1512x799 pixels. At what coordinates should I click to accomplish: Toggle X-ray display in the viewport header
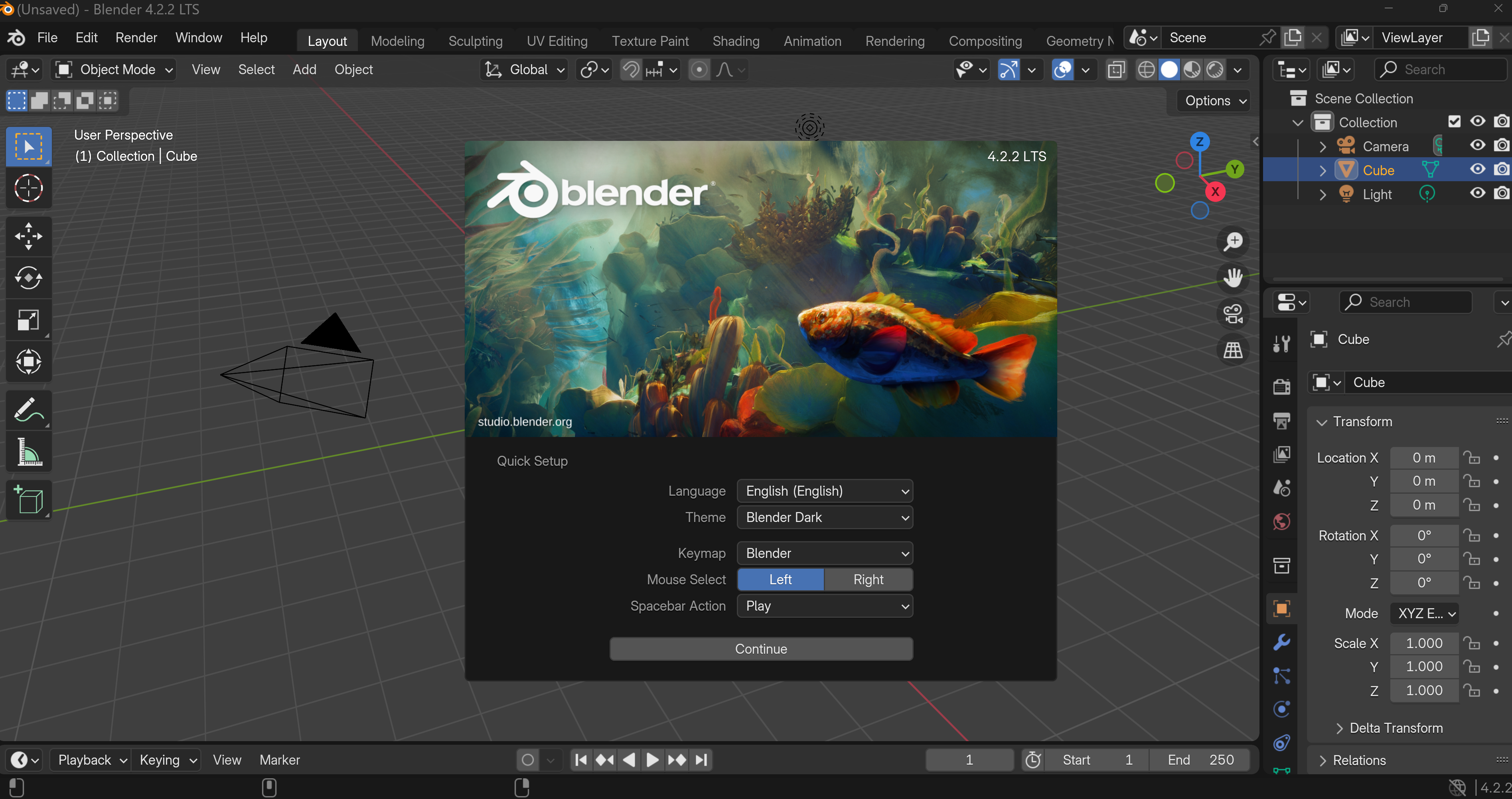[1116, 70]
